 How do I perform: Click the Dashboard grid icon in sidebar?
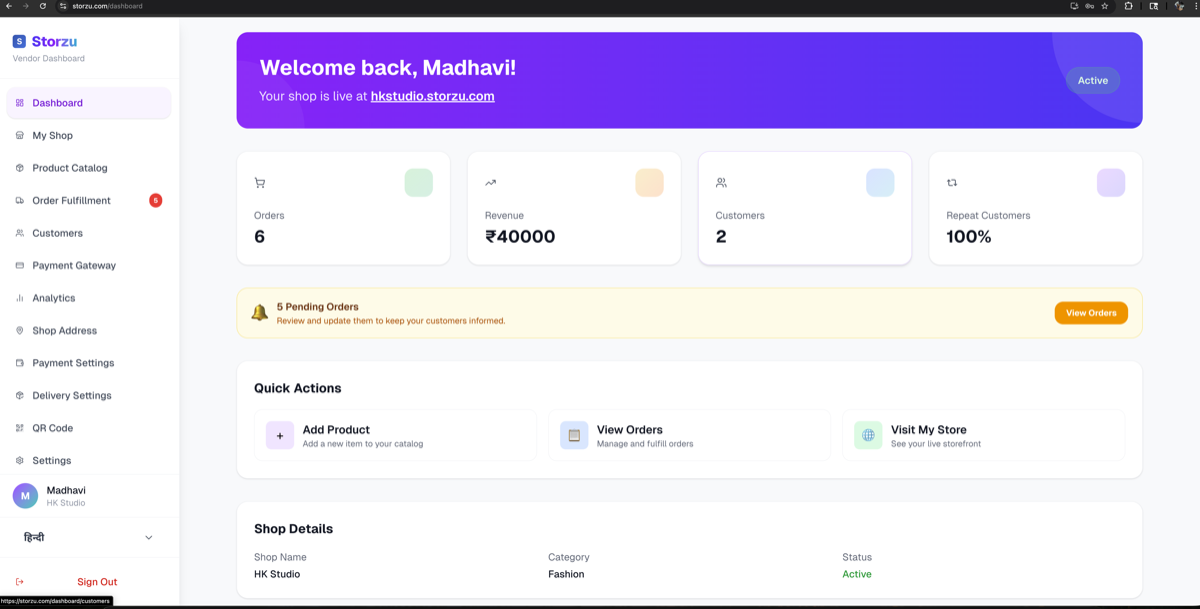(x=20, y=103)
